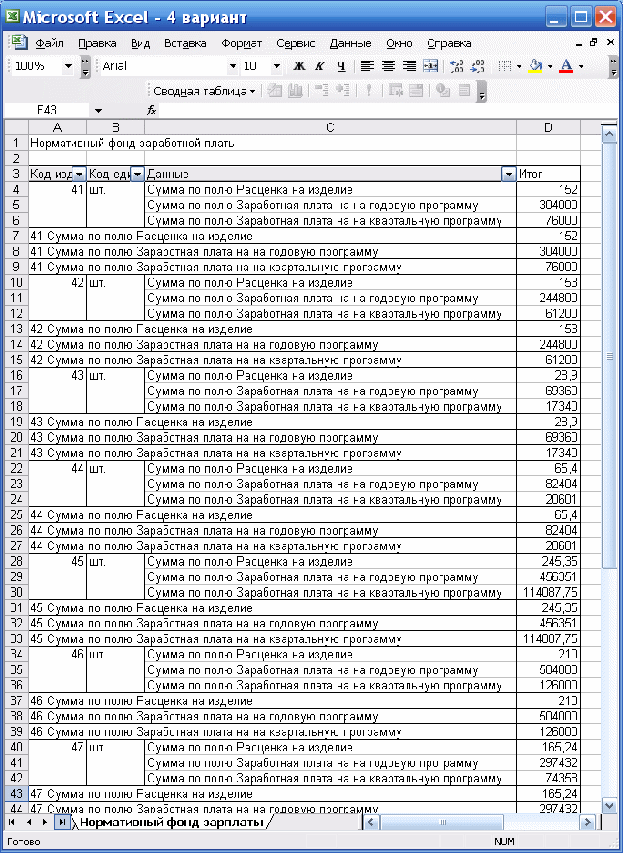
Task: Center cell text horizontally
Action: [x=388, y=66]
